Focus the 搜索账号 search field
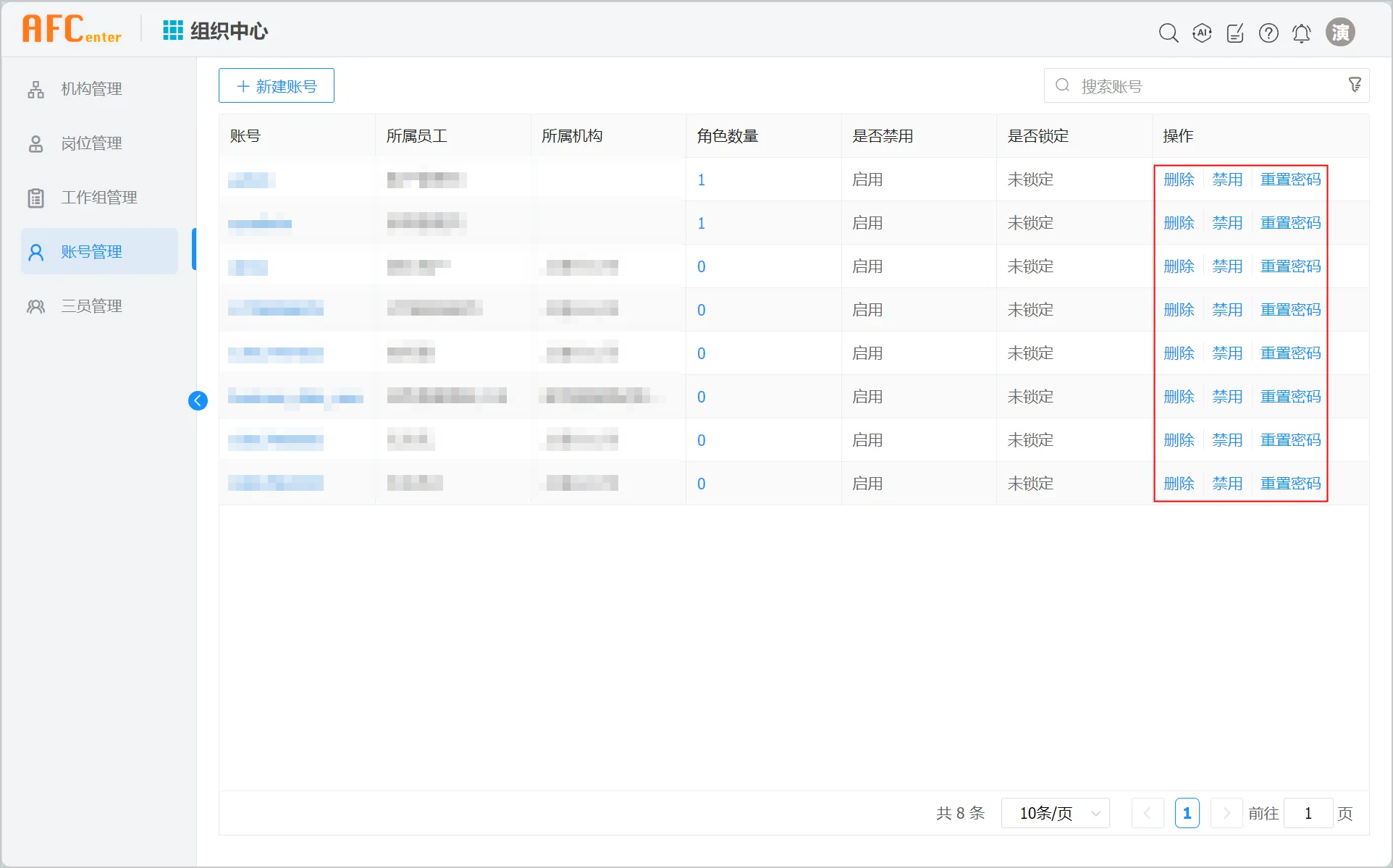This screenshot has height=868, width=1393. point(1202,86)
